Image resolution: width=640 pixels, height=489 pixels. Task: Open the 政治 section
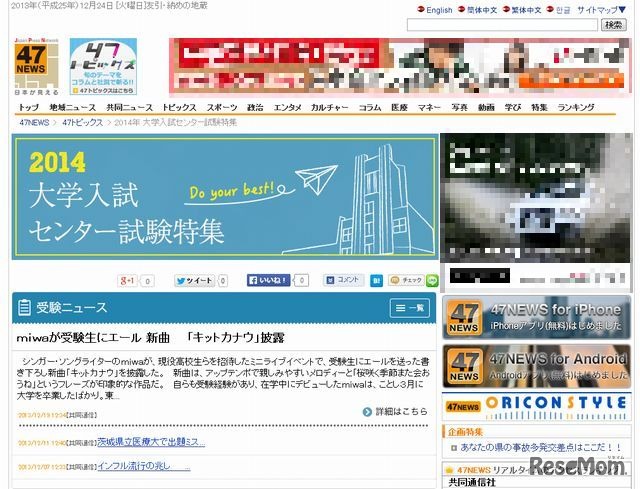pos(255,107)
